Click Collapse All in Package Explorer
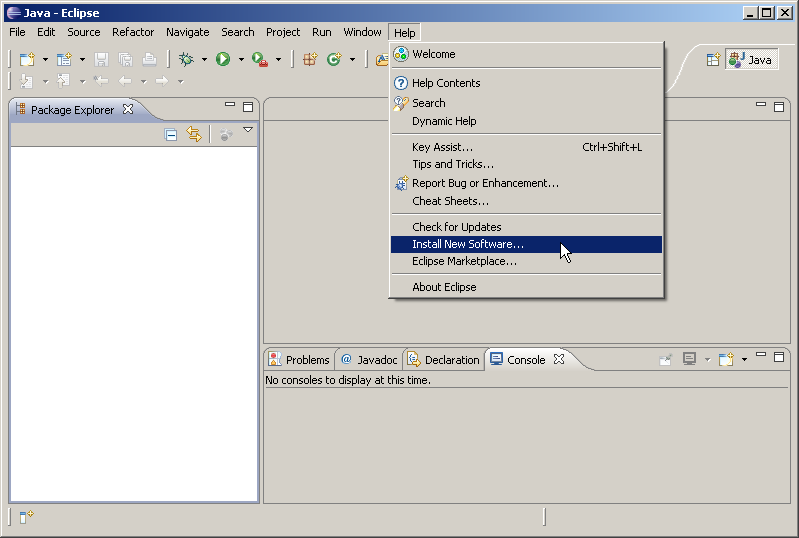 (x=171, y=134)
